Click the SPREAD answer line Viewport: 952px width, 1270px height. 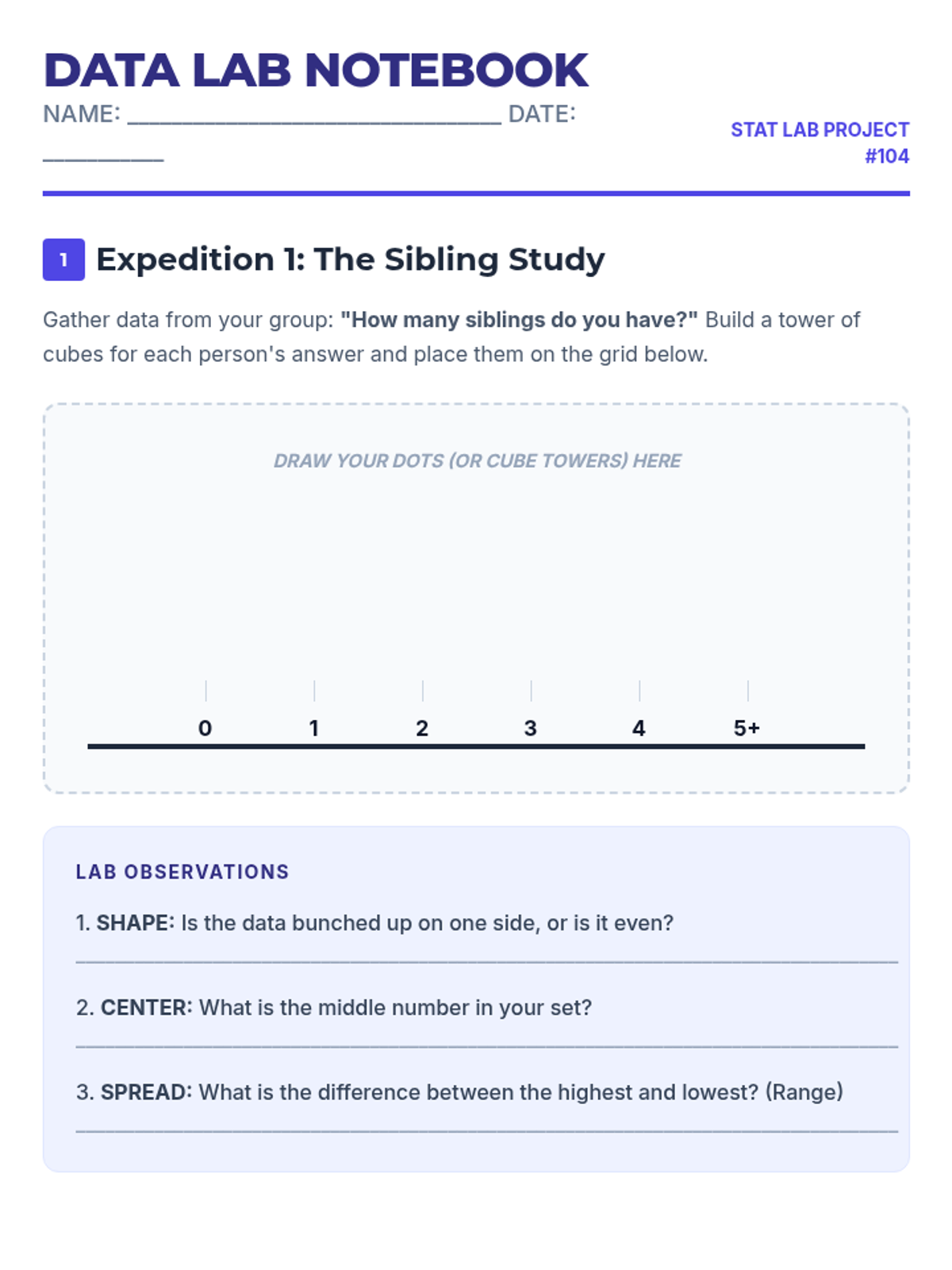pos(487,1130)
